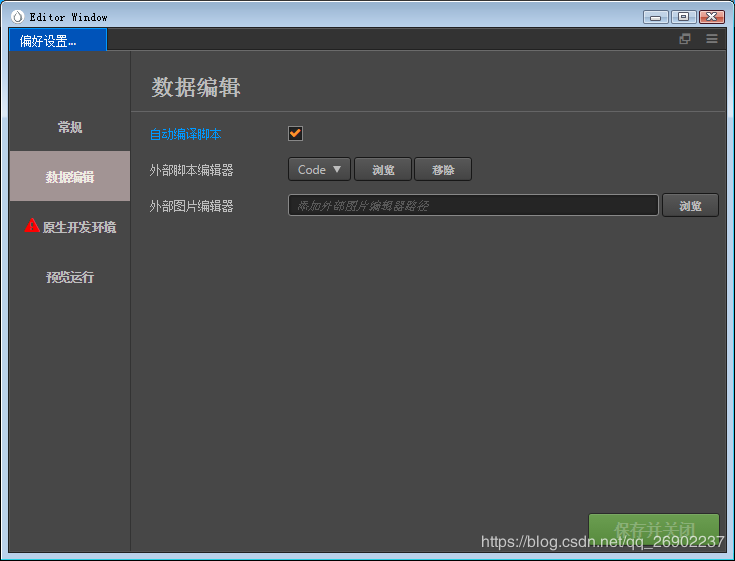
Task: Click the Cocos Creator logo in title bar
Action: tap(17, 17)
